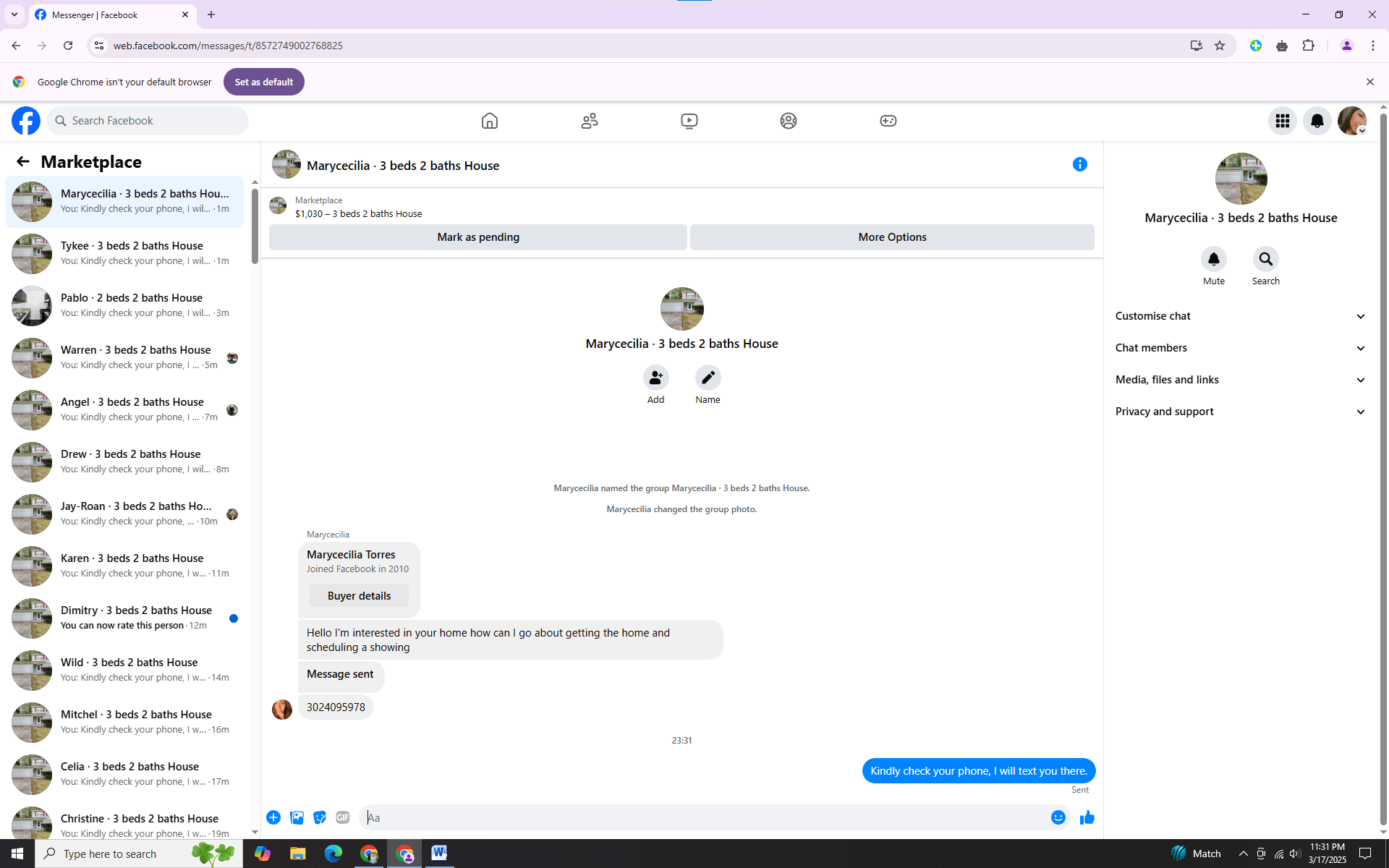Click the Facebook logo
1389x868 pixels.
pos(26,121)
